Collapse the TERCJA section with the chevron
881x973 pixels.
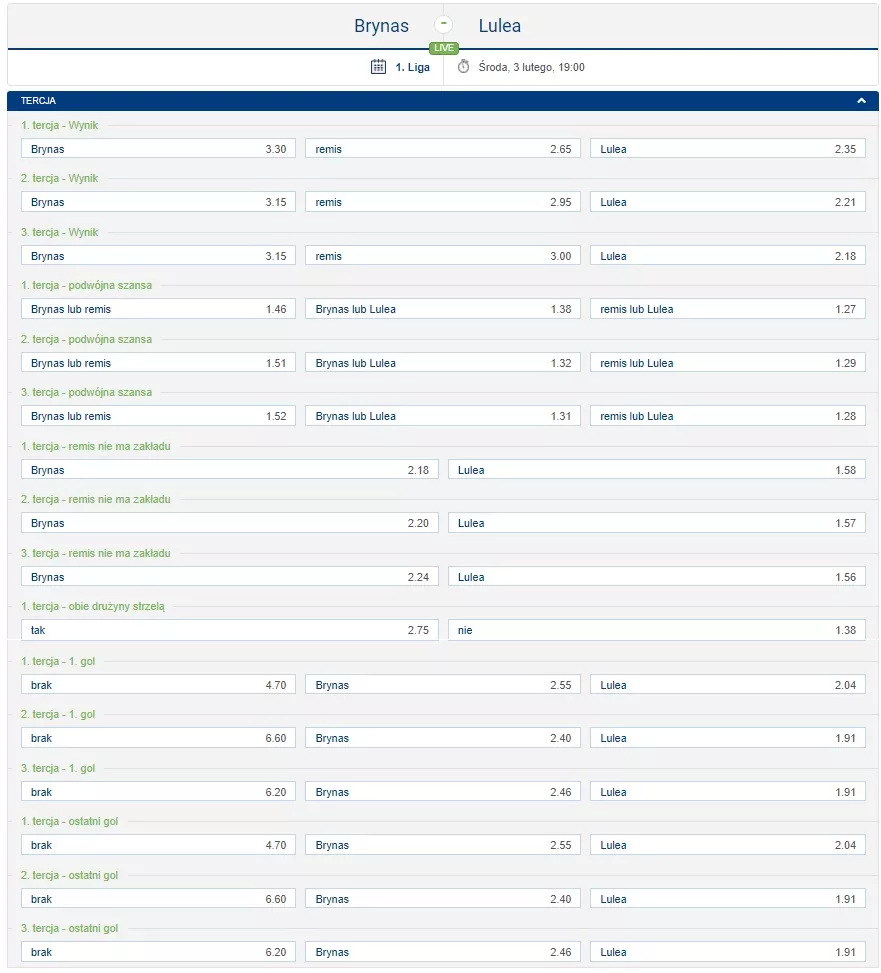pyautogui.click(x=861, y=101)
